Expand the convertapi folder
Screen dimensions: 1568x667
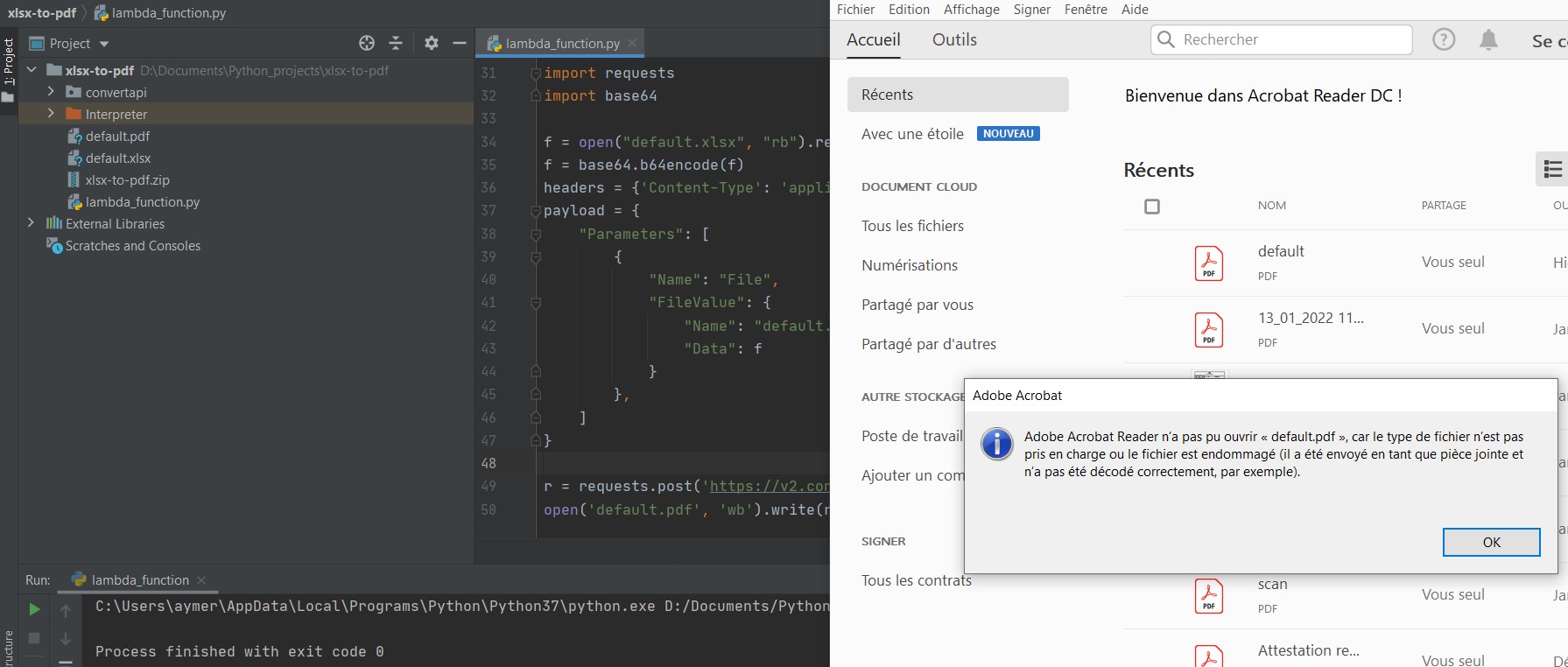(51, 91)
